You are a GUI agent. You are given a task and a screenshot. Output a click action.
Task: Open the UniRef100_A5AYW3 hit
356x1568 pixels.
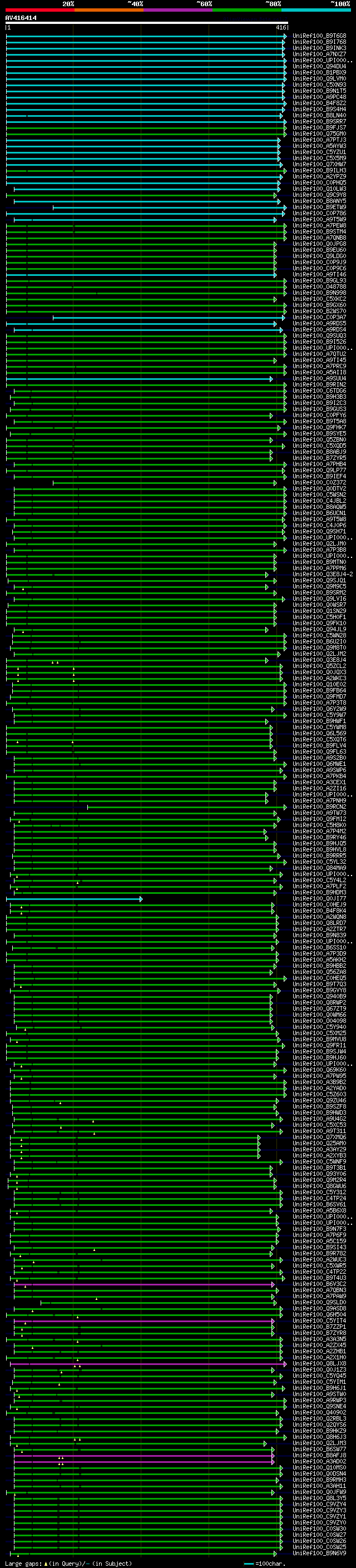tap(319, 146)
